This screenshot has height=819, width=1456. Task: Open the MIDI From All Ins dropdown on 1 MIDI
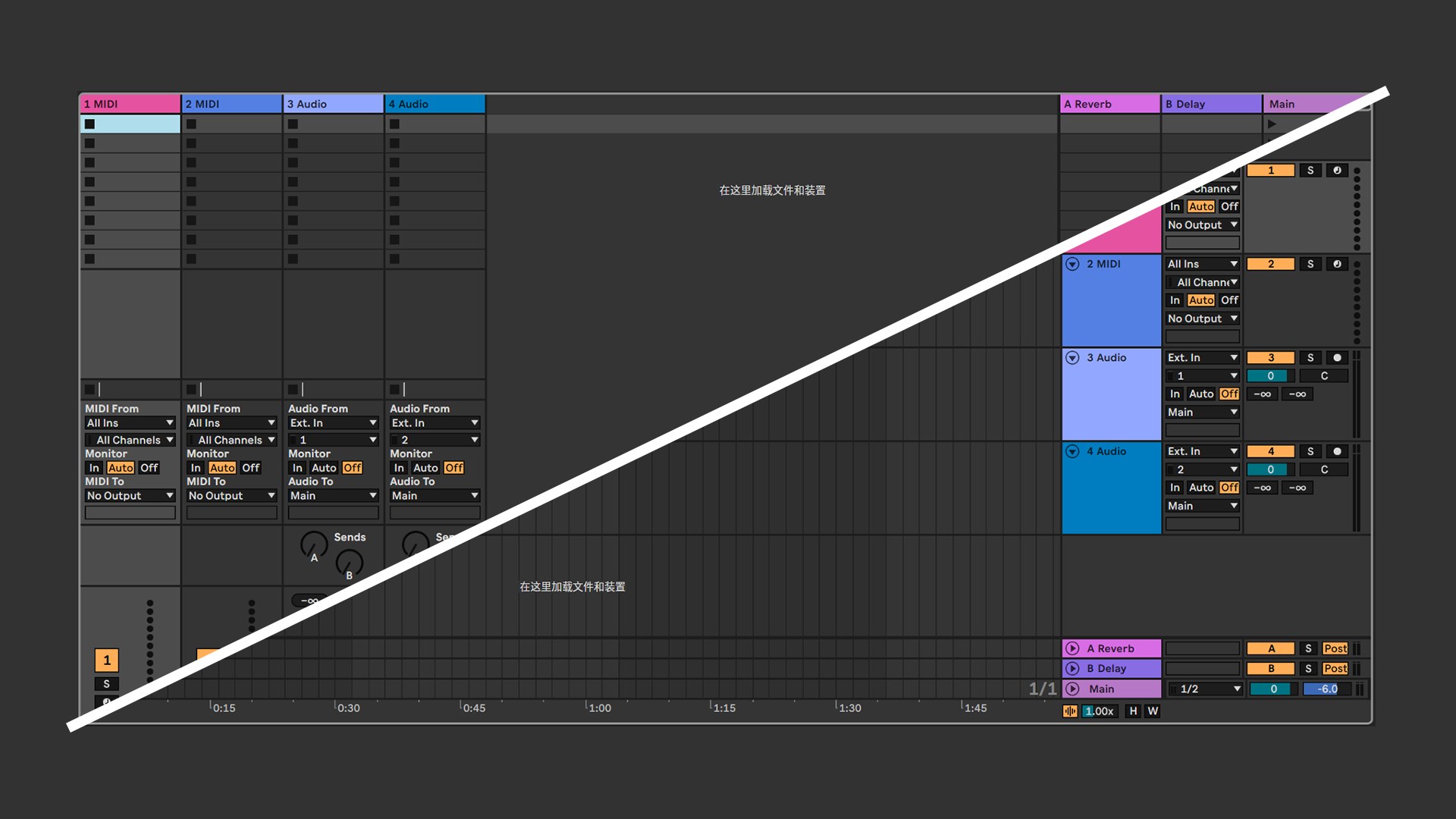(x=130, y=422)
